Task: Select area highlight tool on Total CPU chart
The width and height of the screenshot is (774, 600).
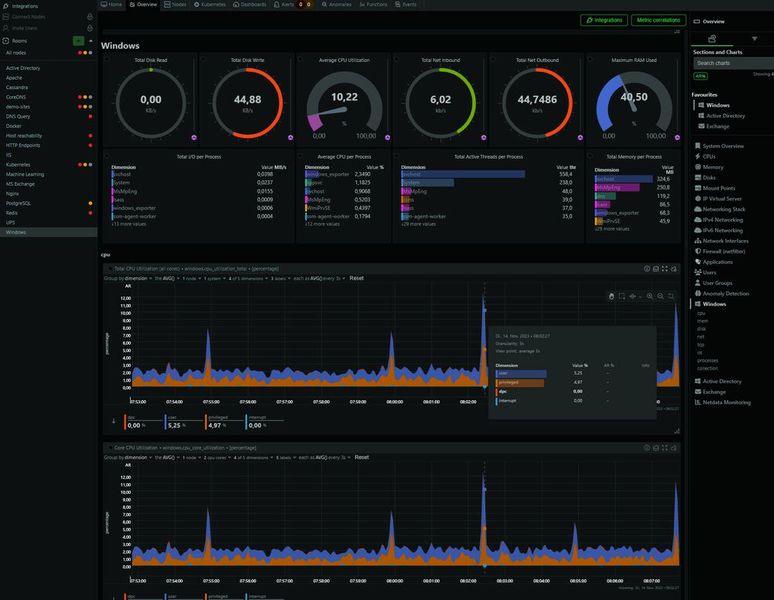Action: tap(622, 296)
